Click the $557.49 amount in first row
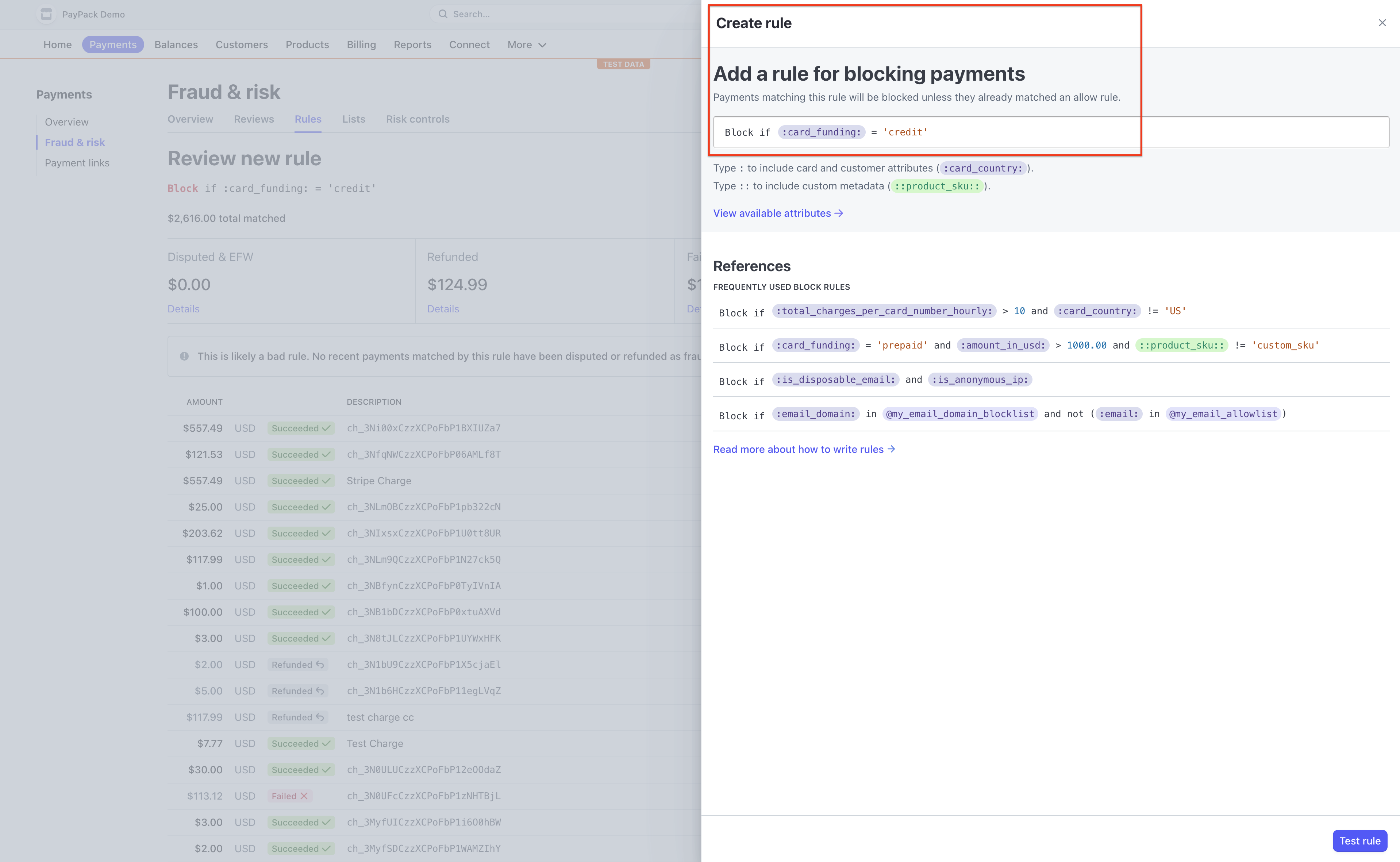 point(202,428)
